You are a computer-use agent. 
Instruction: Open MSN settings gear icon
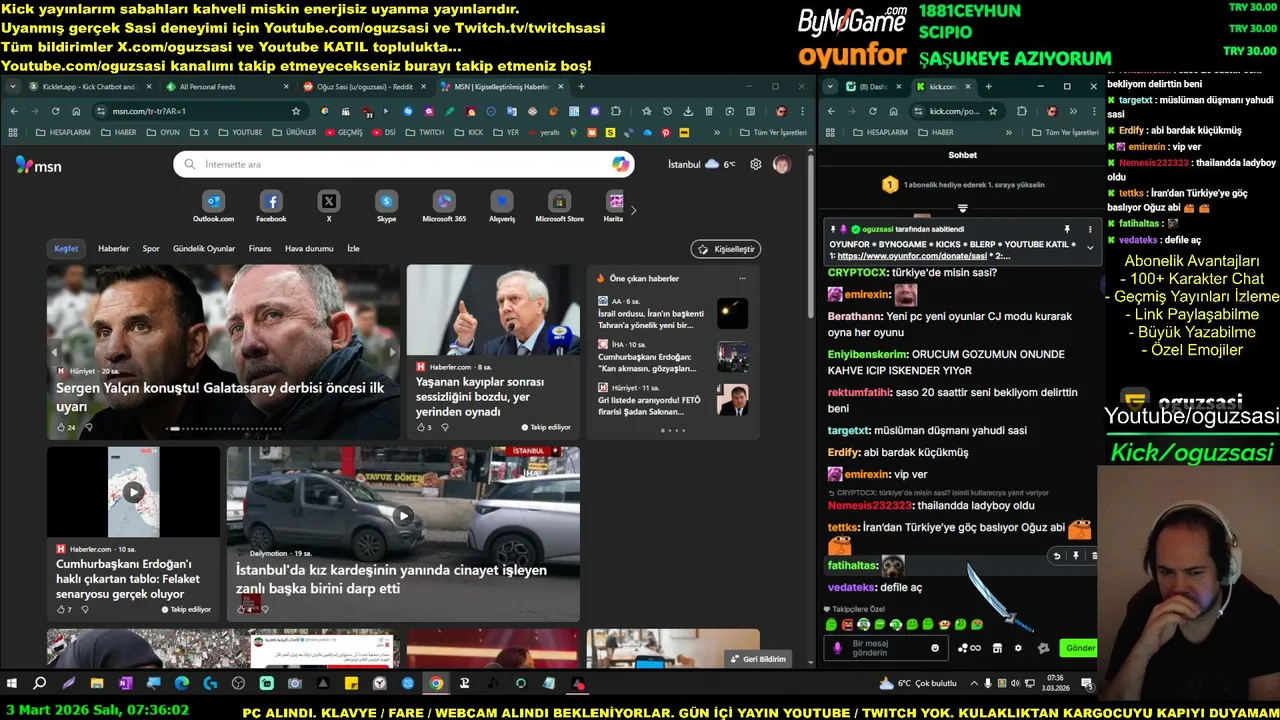coord(756,164)
